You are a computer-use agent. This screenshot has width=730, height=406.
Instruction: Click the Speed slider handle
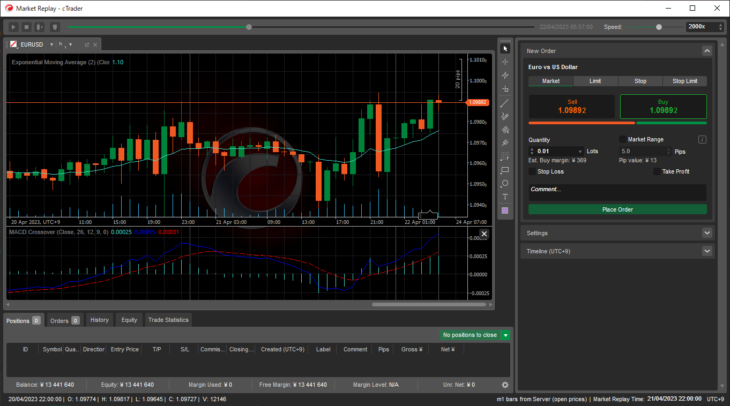click(659, 27)
